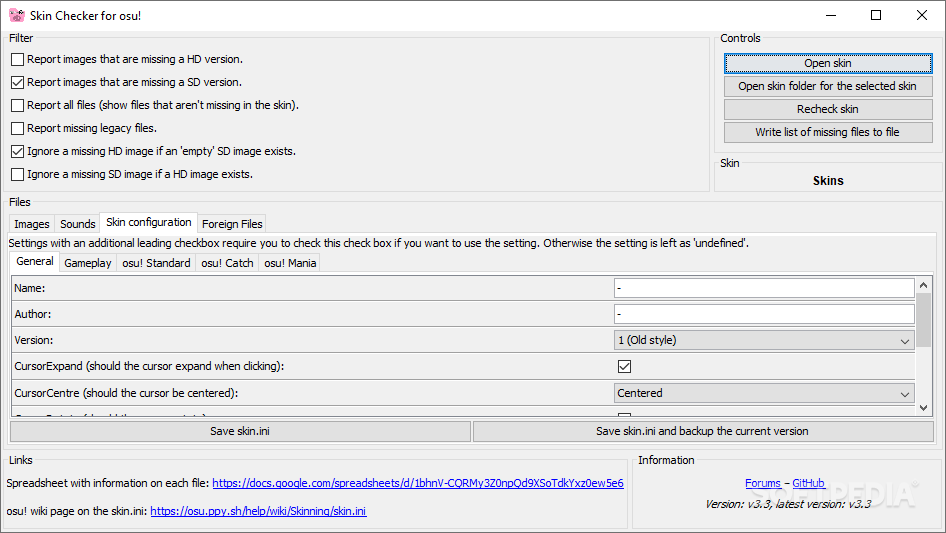Click the settings list scroll up arrow
Screen dimensions: 946x533
(x=923, y=285)
